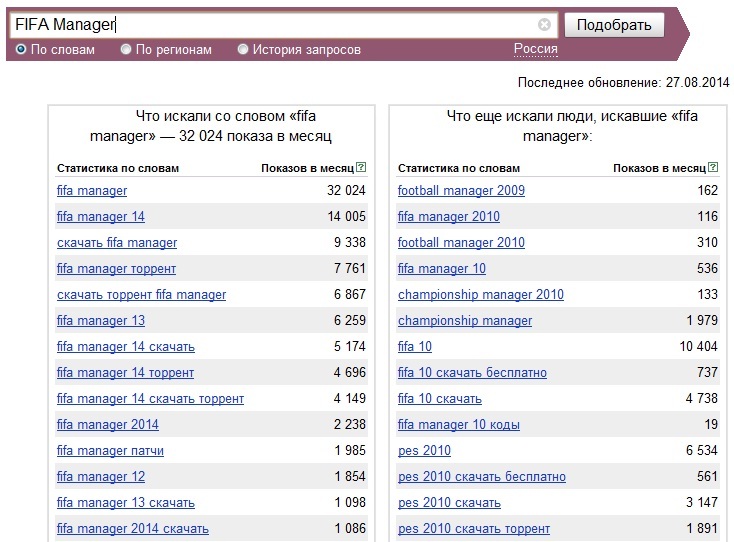Click right table 'Статистика по словам' header
This screenshot has width=734, height=542.
[x=459, y=168]
